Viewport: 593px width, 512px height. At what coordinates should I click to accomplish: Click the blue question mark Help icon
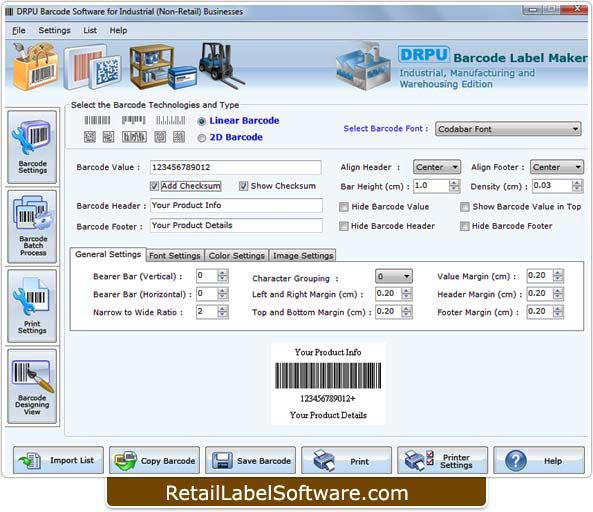[516, 461]
